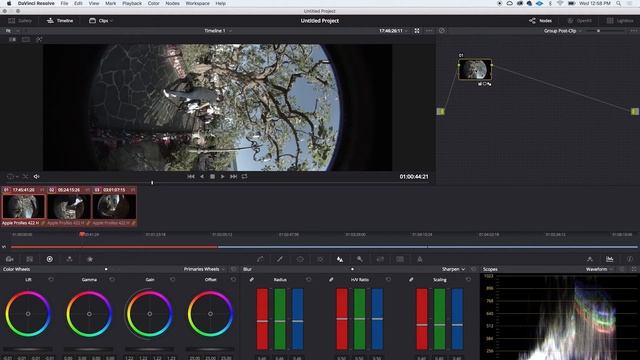
Task: Open the Curves palette
Action: coord(260,259)
